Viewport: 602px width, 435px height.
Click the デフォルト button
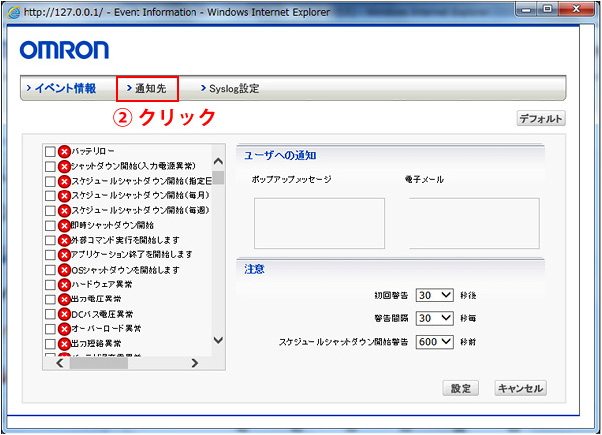point(541,119)
